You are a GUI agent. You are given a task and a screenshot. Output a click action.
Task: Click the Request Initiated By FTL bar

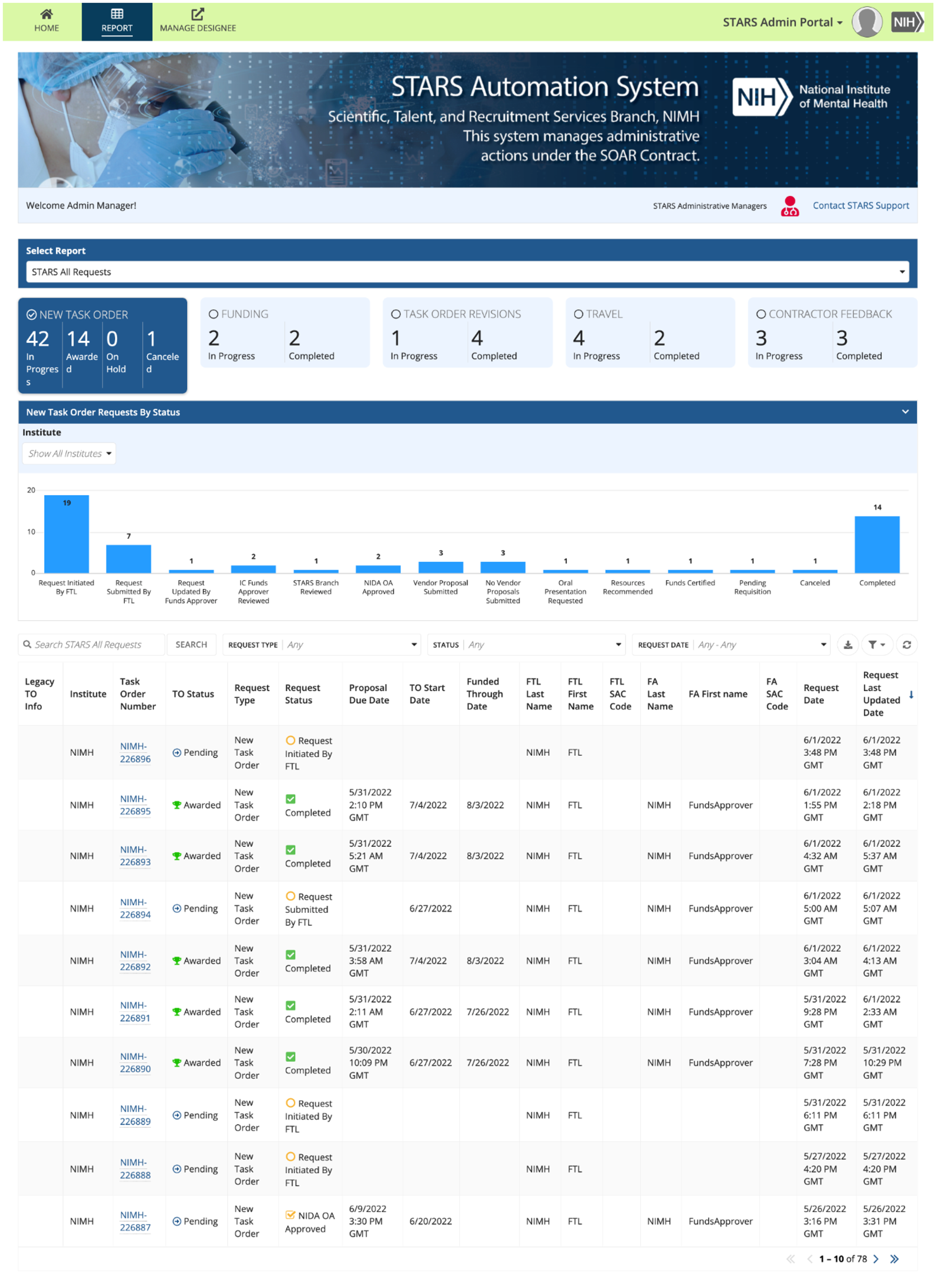click(x=67, y=534)
